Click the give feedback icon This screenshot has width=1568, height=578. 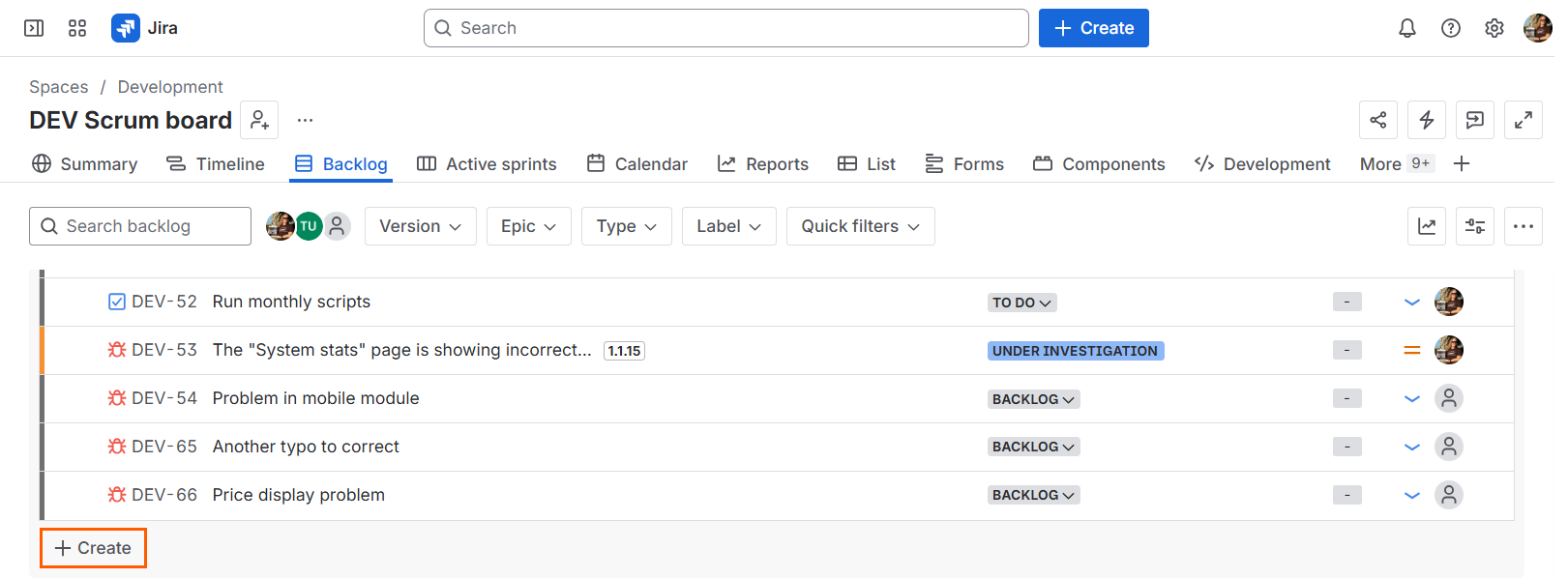click(1475, 120)
